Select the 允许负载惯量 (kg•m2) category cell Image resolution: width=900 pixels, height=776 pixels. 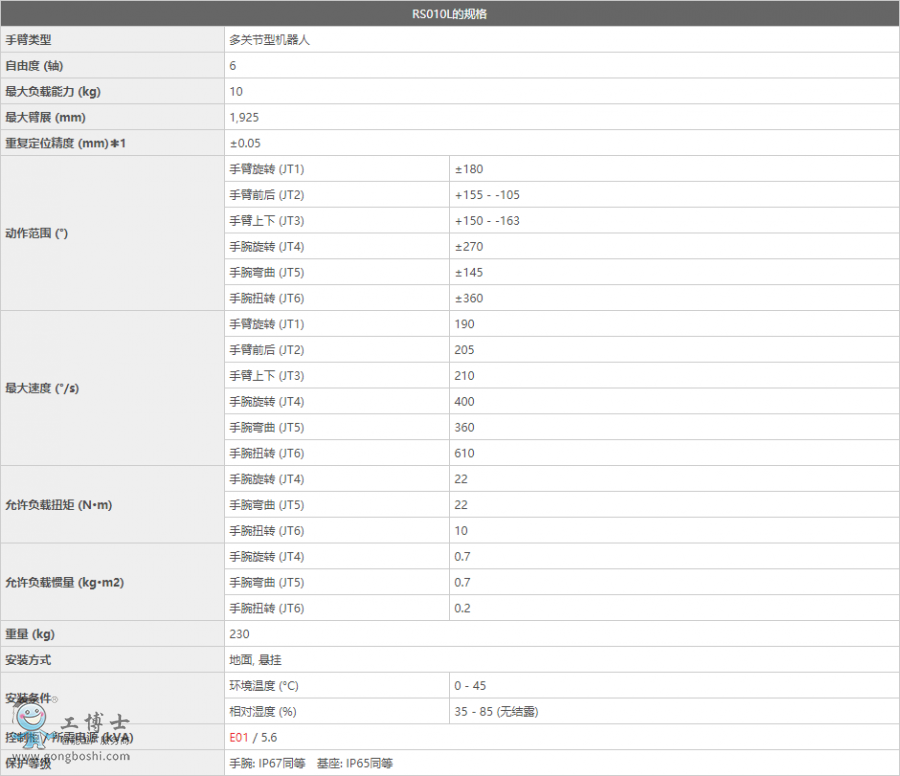[64, 582]
